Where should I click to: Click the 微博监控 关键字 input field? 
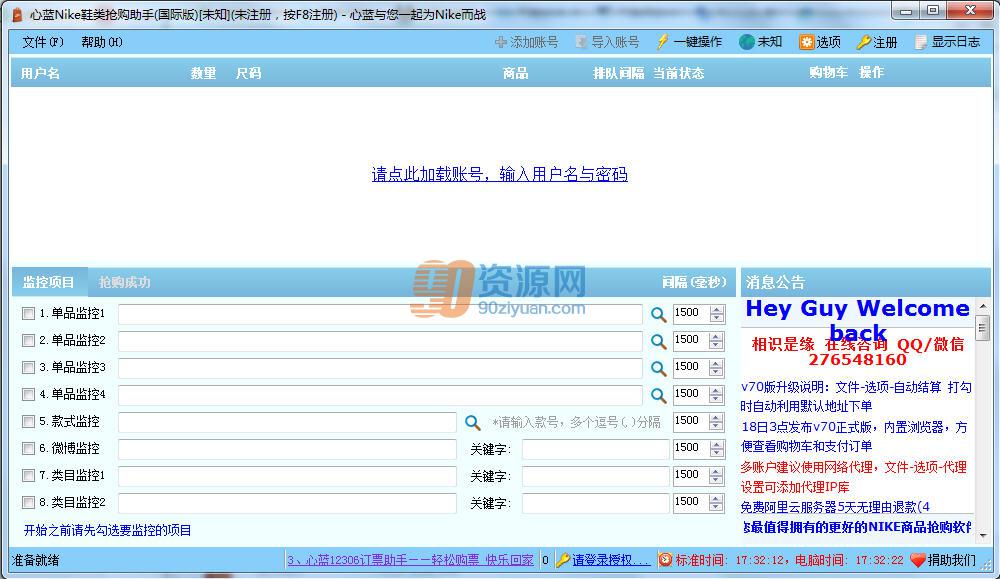click(596, 449)
